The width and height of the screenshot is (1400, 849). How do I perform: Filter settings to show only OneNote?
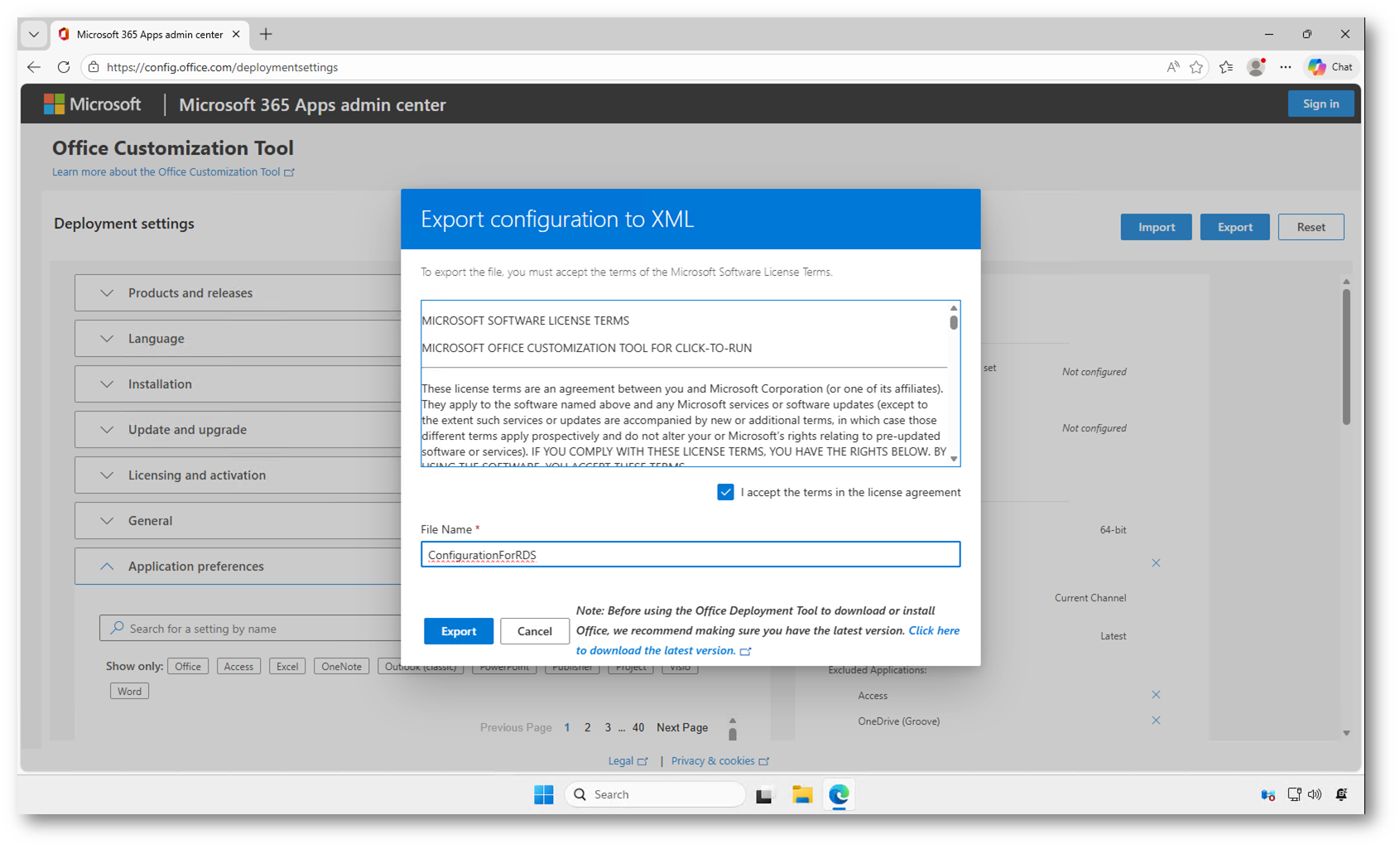tap(341, 667)
